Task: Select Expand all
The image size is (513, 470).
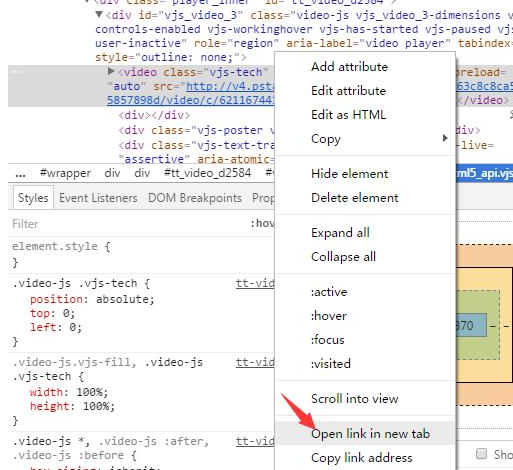Action: point(340,233)
